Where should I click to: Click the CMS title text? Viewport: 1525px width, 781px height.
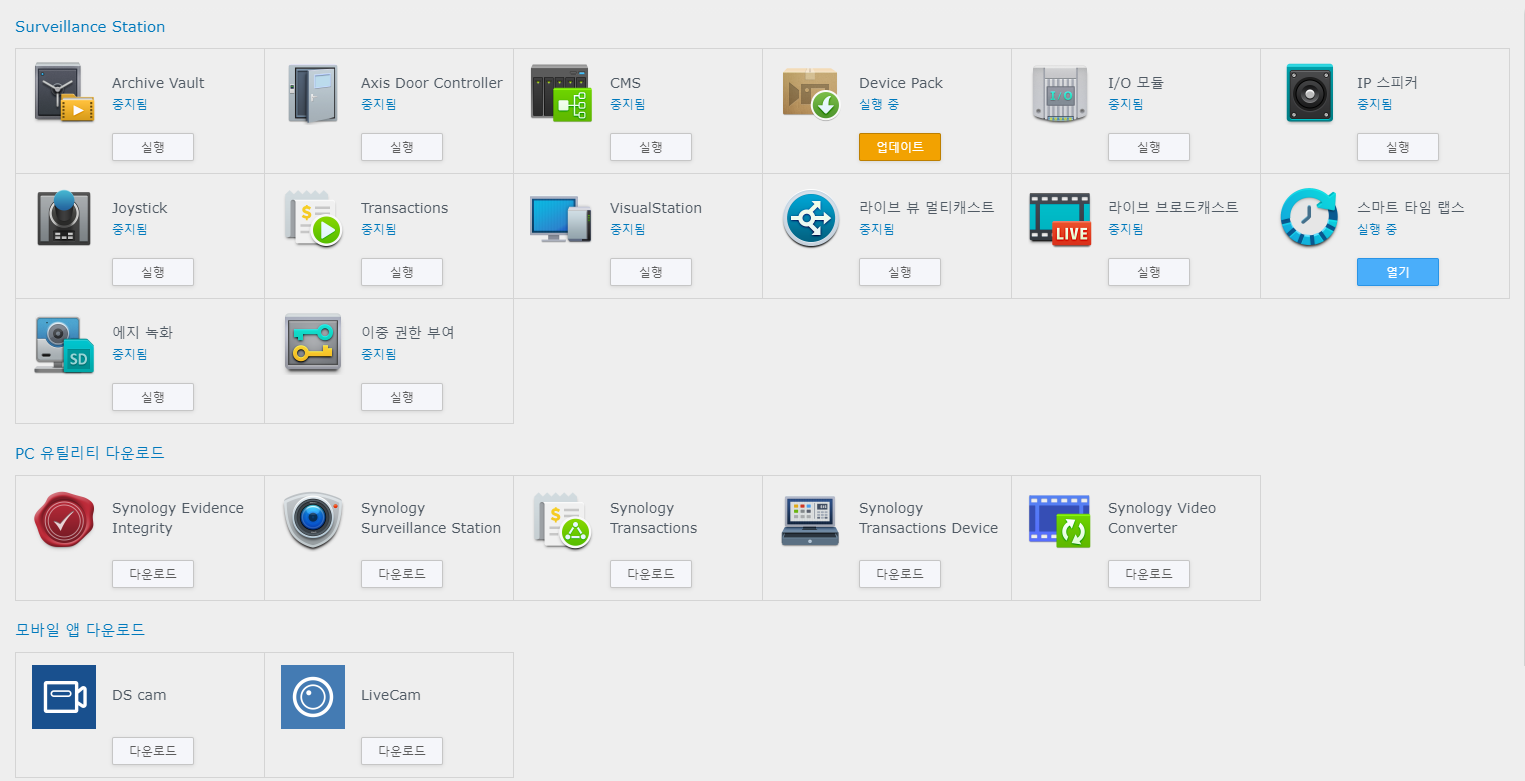[x=625, y=83]
